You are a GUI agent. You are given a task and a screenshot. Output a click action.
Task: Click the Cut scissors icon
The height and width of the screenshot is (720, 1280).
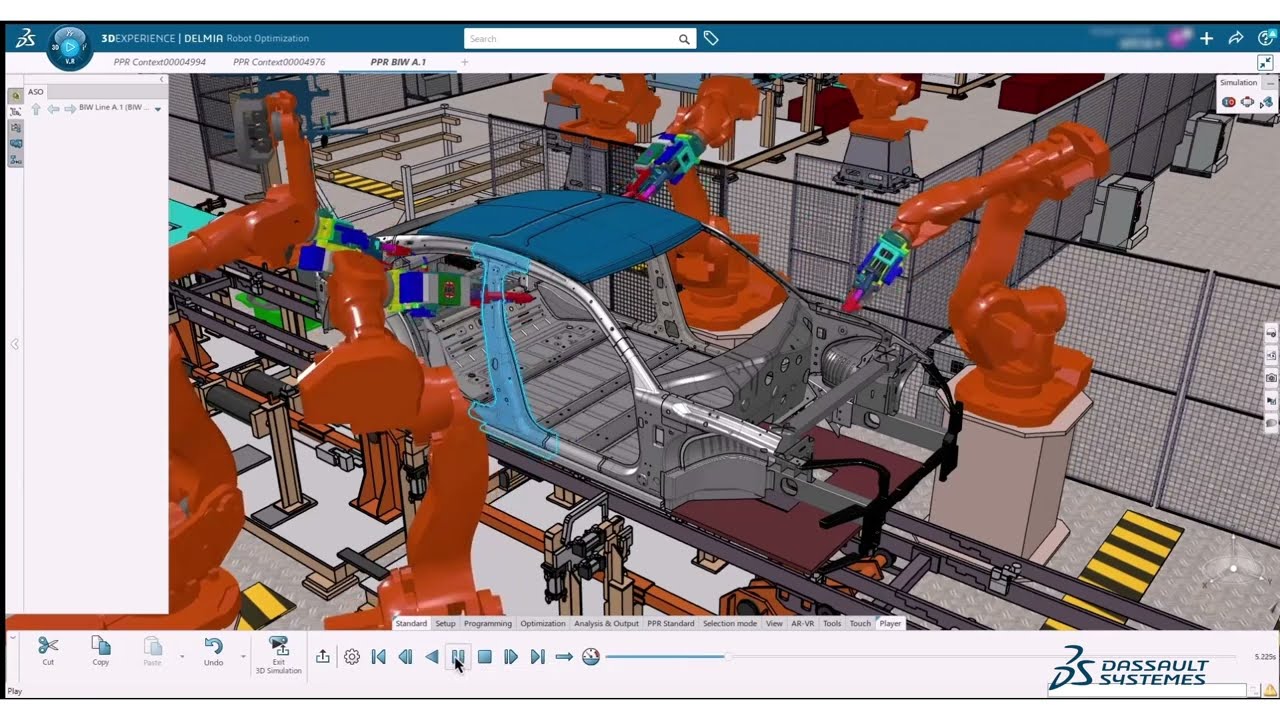pyautogui.click(x=48, y=646)
